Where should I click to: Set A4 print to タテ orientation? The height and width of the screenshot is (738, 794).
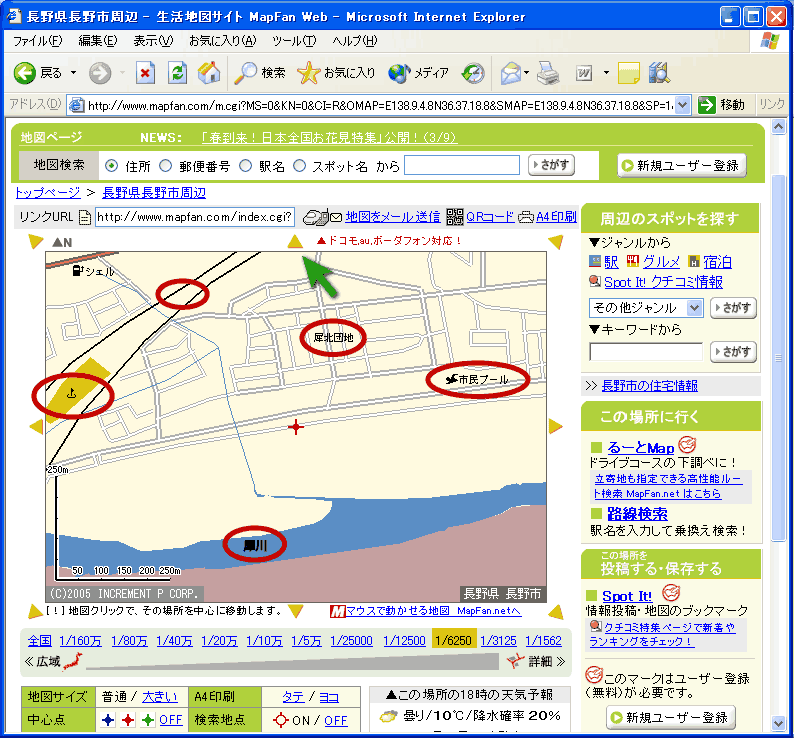[x=294, y=697]
